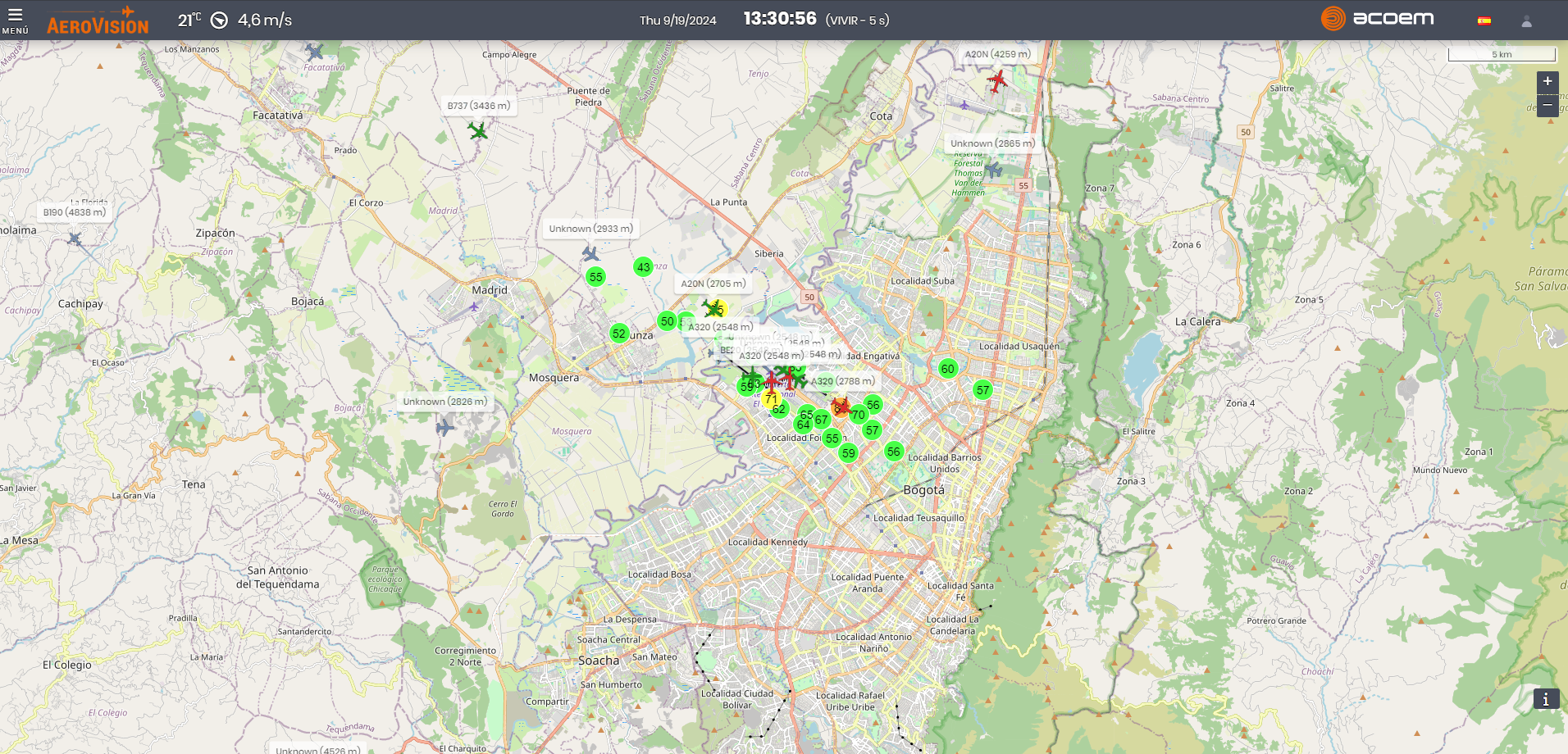Select the green B737 aircraft icon
Screen dimensions: 1568x754
477,130
